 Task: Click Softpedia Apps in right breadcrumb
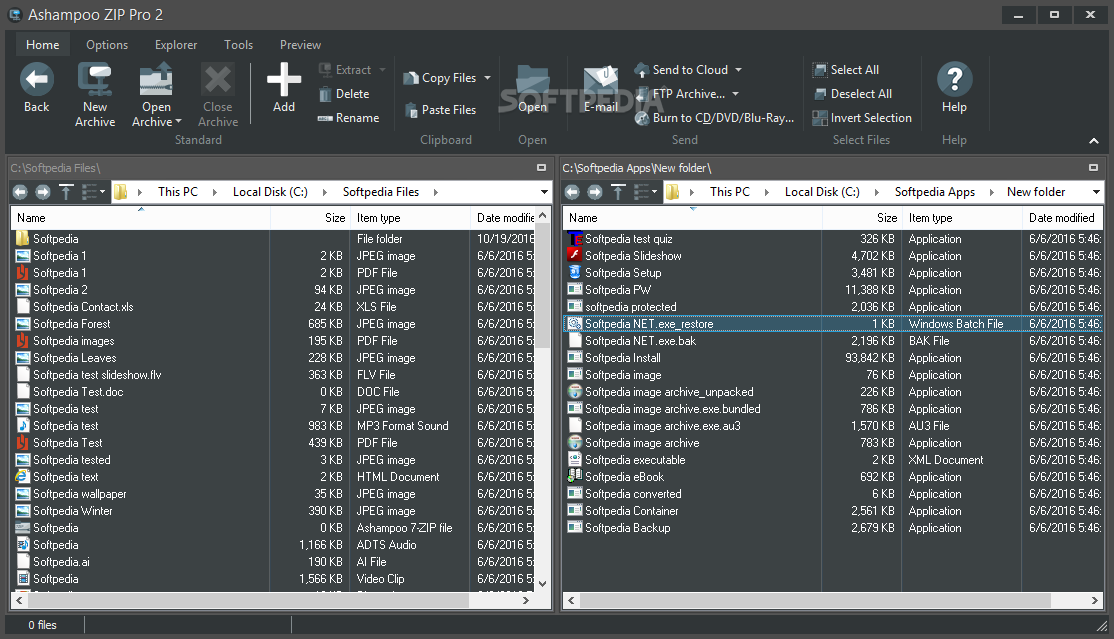934,192
